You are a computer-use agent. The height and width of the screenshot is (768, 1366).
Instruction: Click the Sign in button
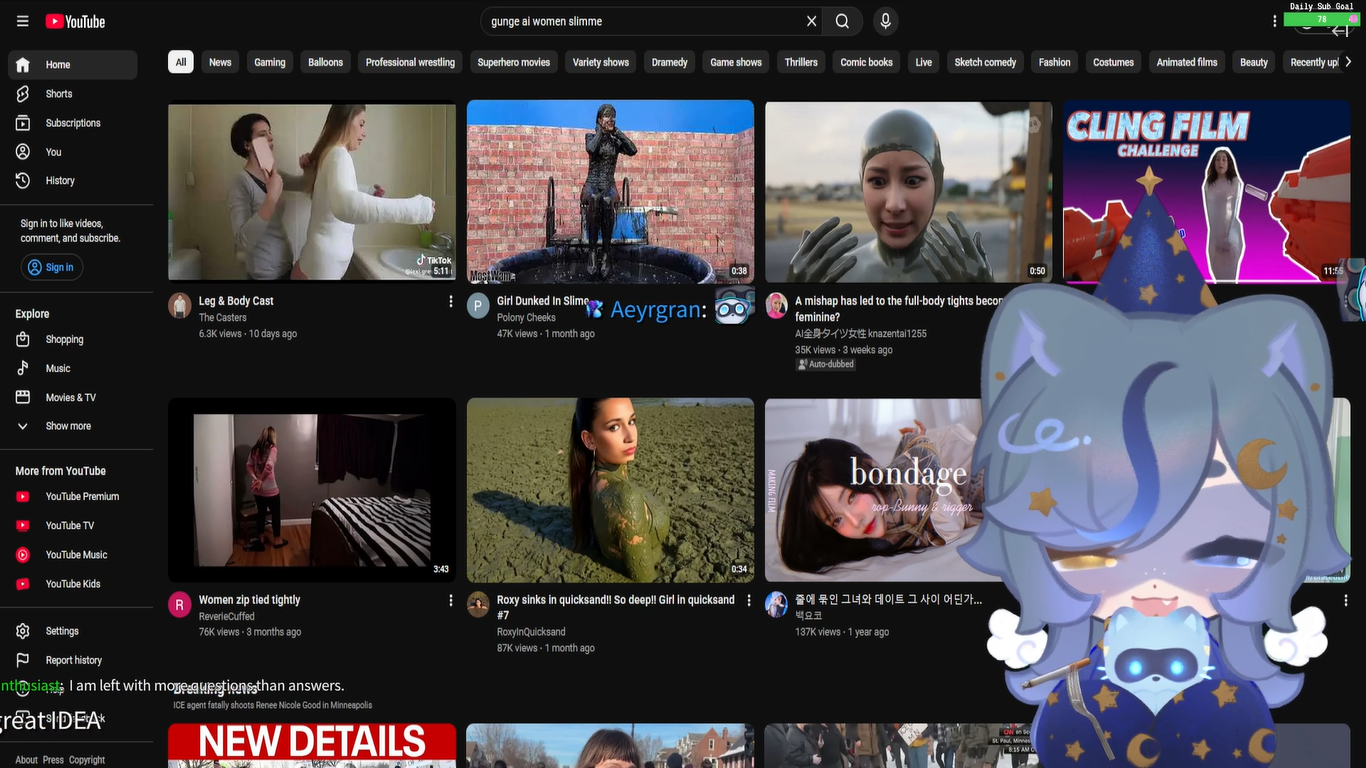click(x=51, y=267)
